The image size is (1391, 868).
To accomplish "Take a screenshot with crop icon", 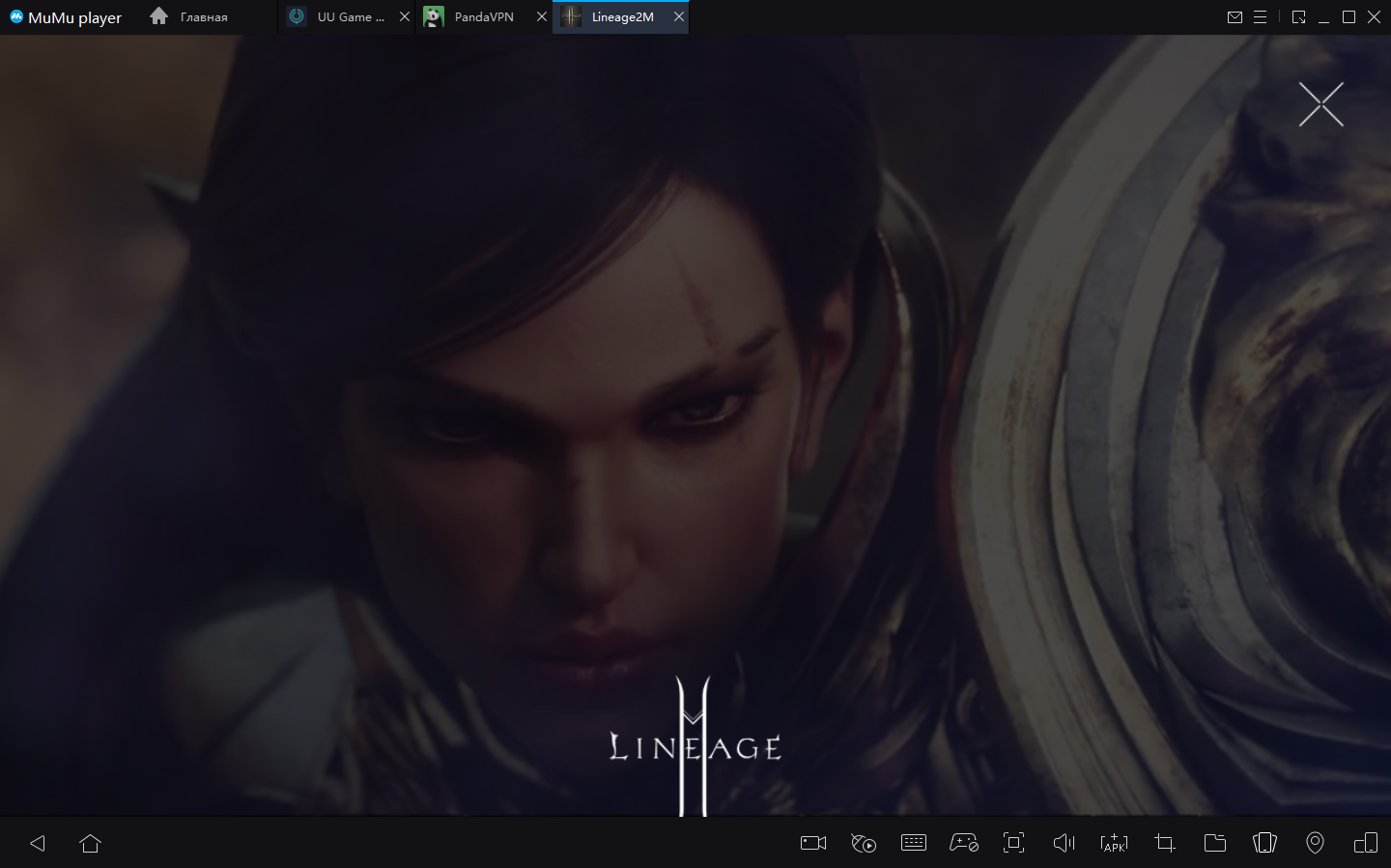I will pos(1165,843).
